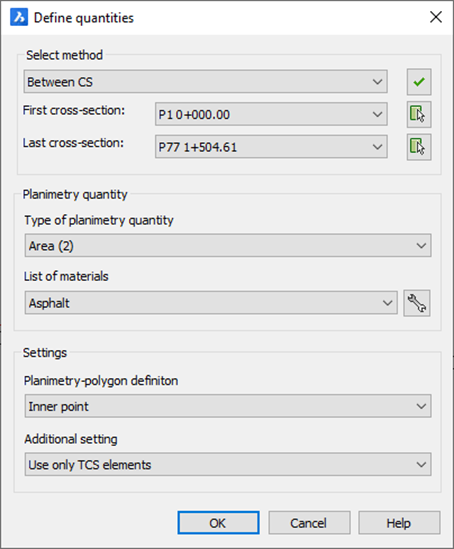
Task: Pick last cross-section from drawing icon
Action: (419, 147)
